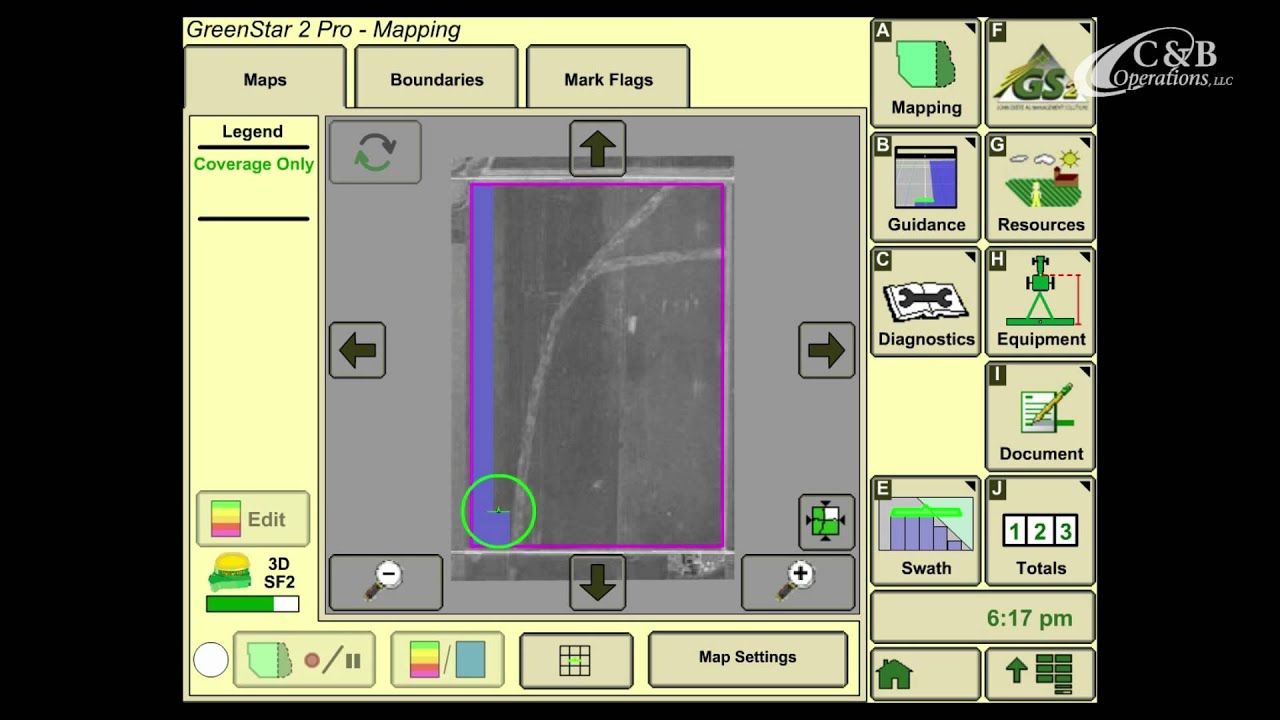Open the Mapping menu button
Screen dimensions: 1280x720
pyautogui.click(x=926, y=72)
